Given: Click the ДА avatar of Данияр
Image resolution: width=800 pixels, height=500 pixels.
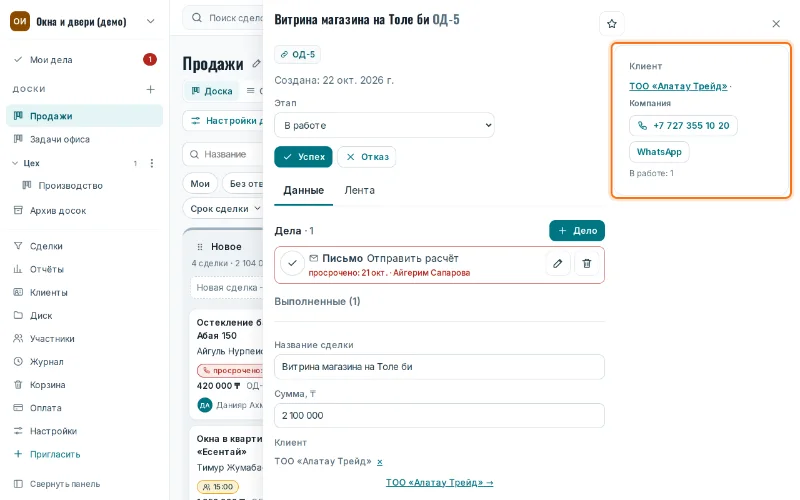Looking at the screenshot, I should [205, 405].
